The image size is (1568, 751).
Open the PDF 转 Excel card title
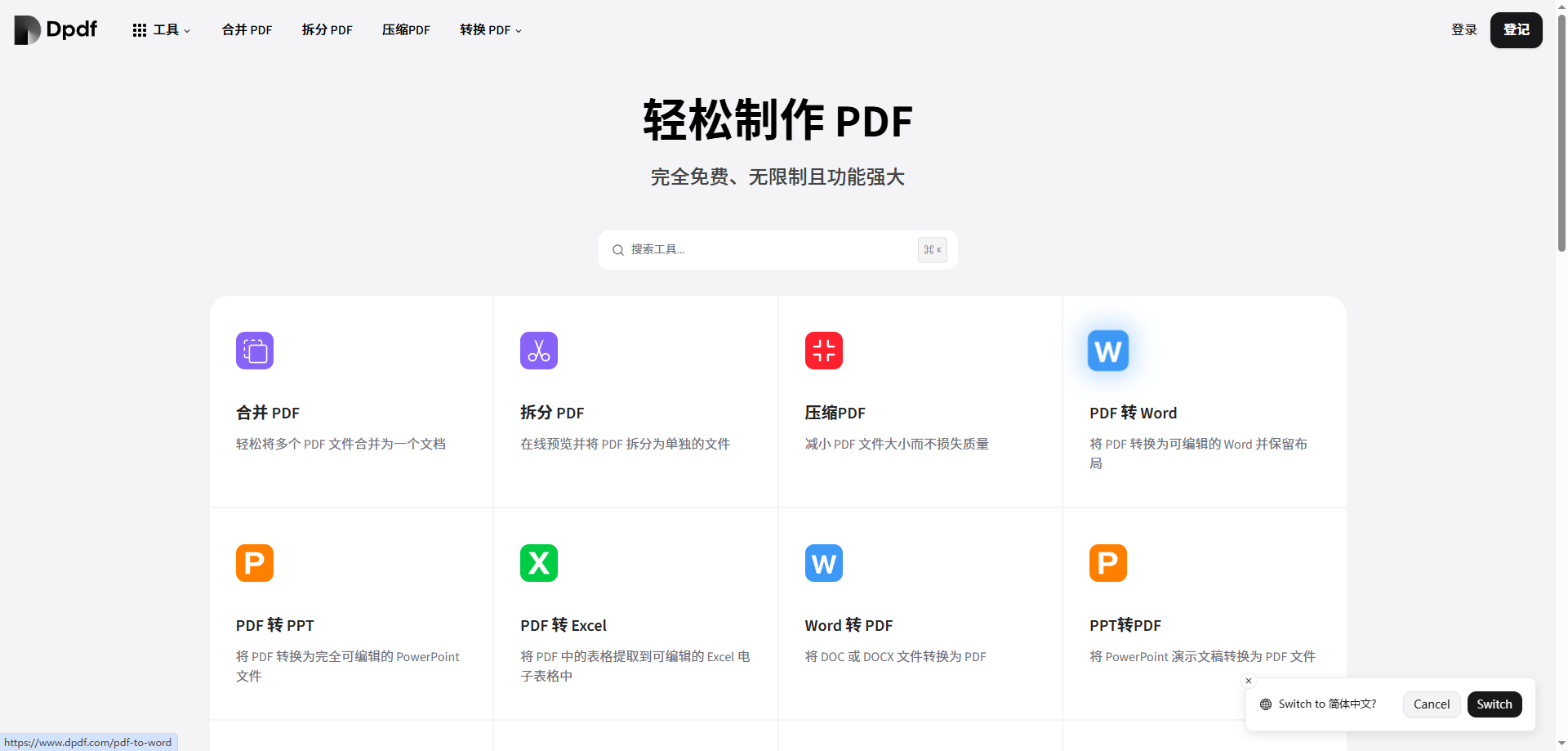[x=563, y=625]
